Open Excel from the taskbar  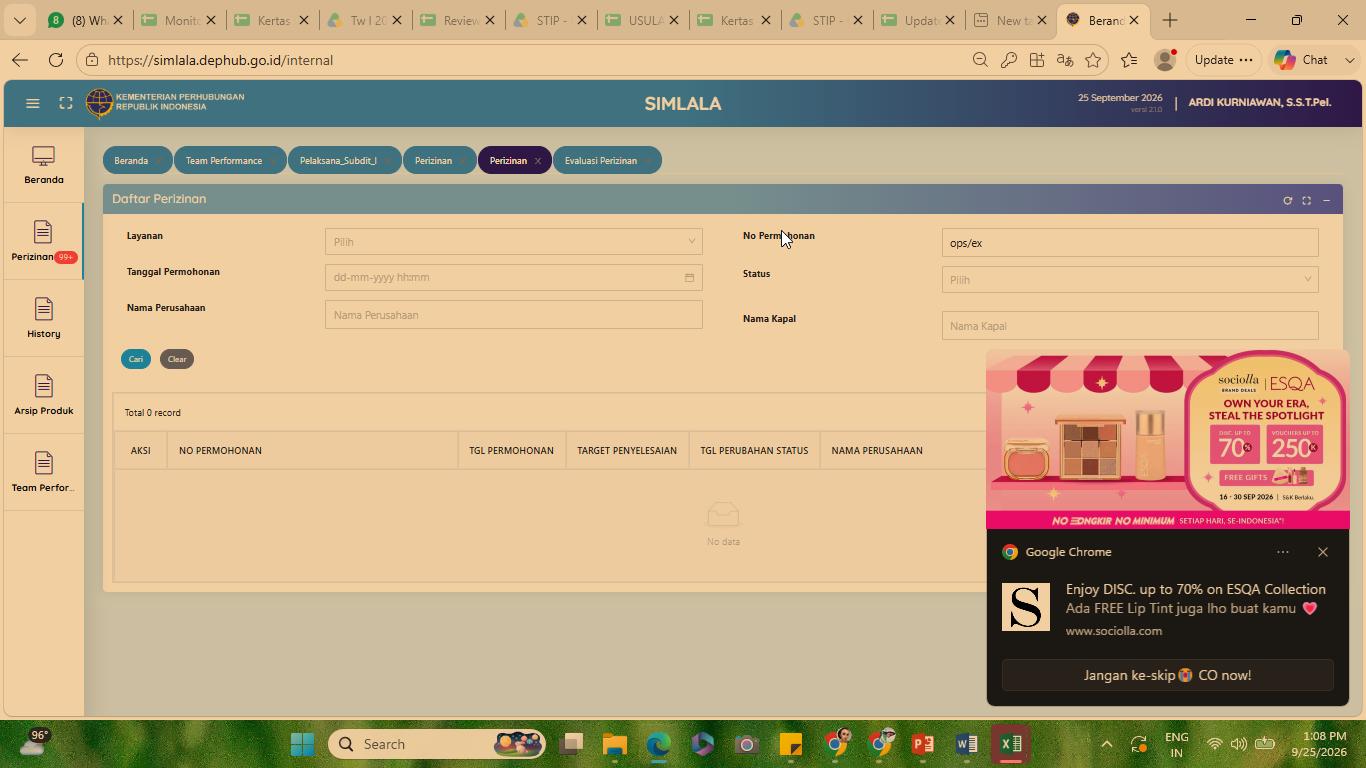(x=1011, y=744)
